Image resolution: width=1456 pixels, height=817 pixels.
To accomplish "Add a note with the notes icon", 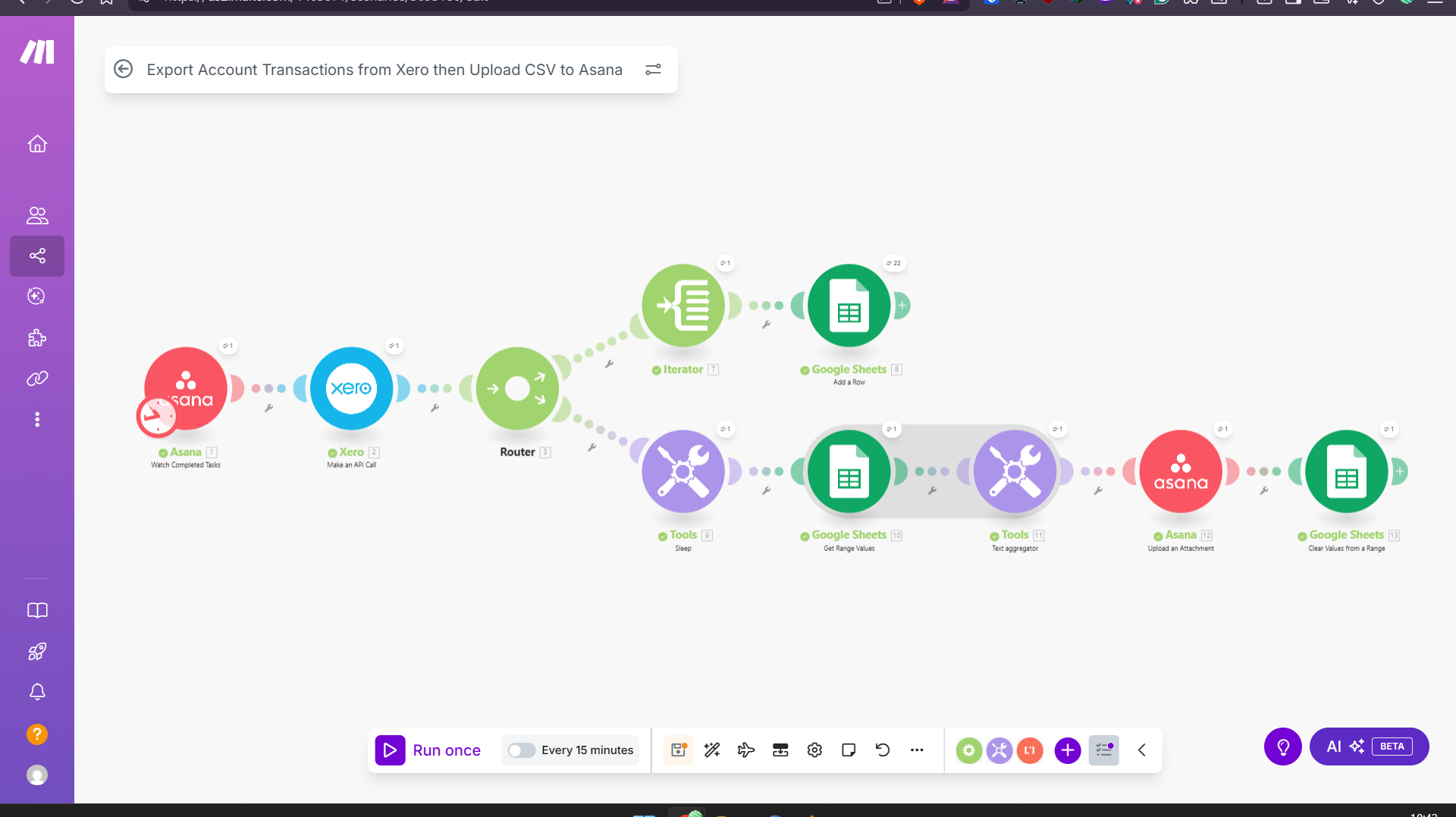I will pyautogui.click(x=849, y=750).
